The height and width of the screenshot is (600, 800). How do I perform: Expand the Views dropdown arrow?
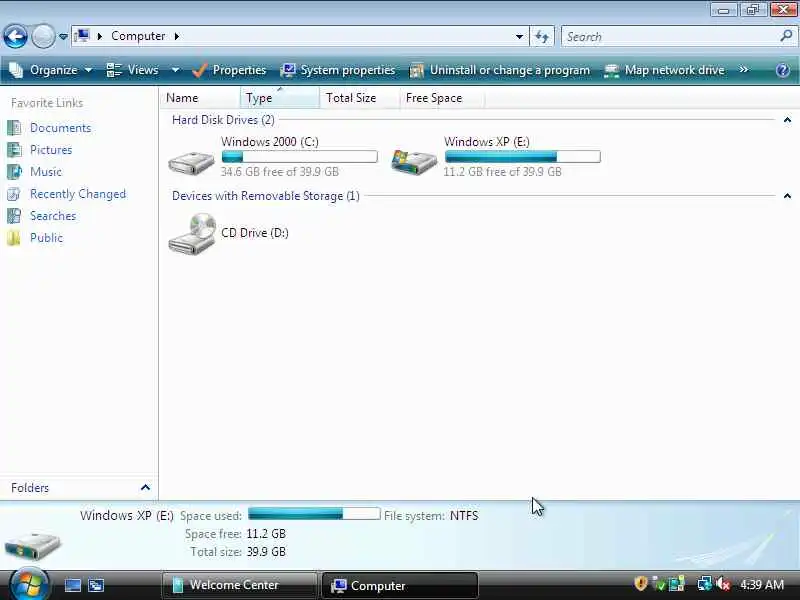(175, 70)
